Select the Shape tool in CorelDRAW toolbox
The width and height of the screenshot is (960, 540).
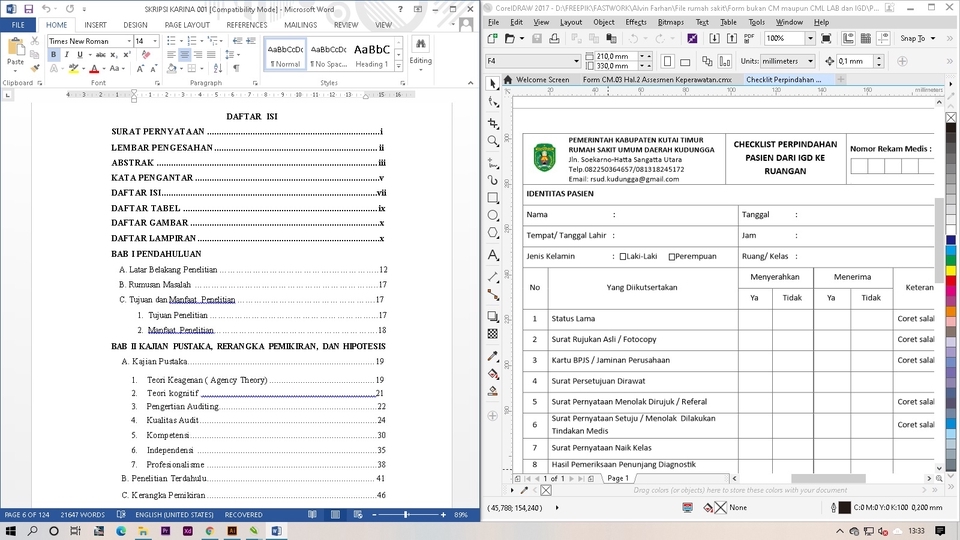click(x=493, y=102)
